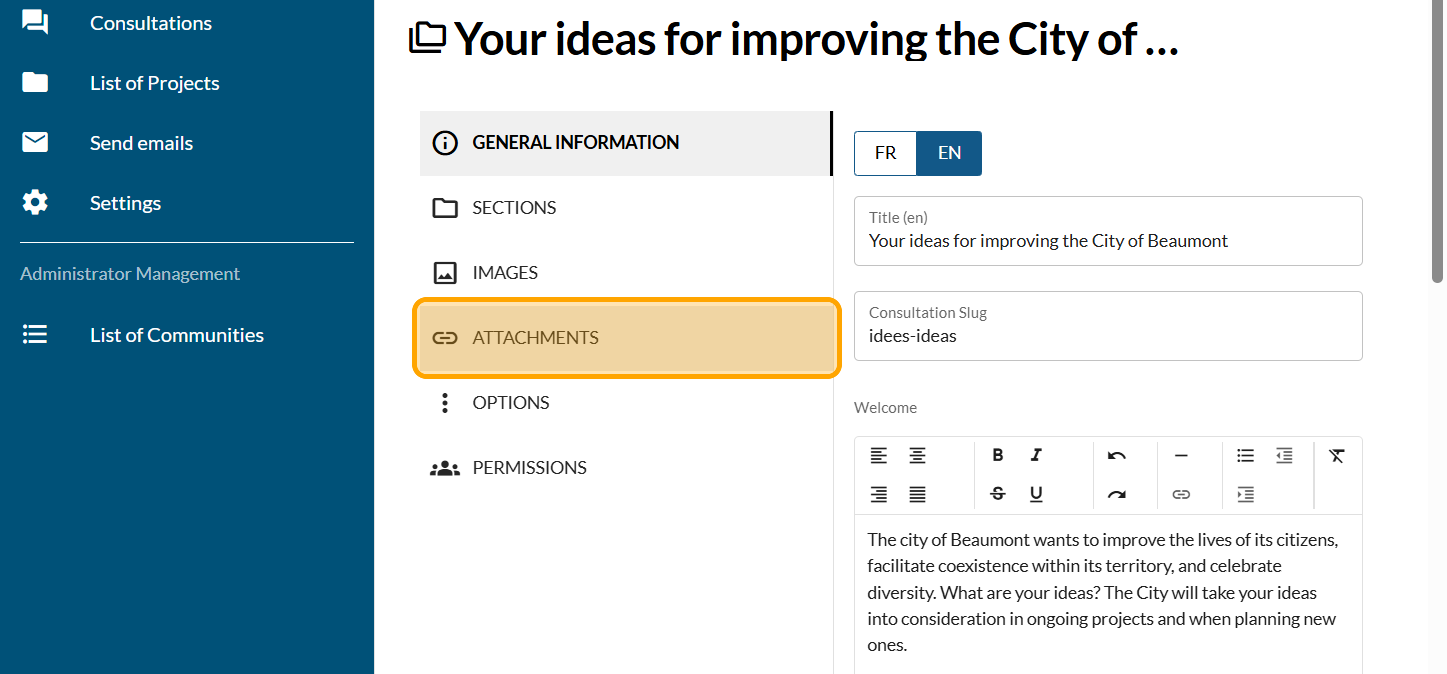The height and width of the screenshot is (674, 1447).
Task: Insert a horizontal rule line
Action: click(x=1181, y=456)
